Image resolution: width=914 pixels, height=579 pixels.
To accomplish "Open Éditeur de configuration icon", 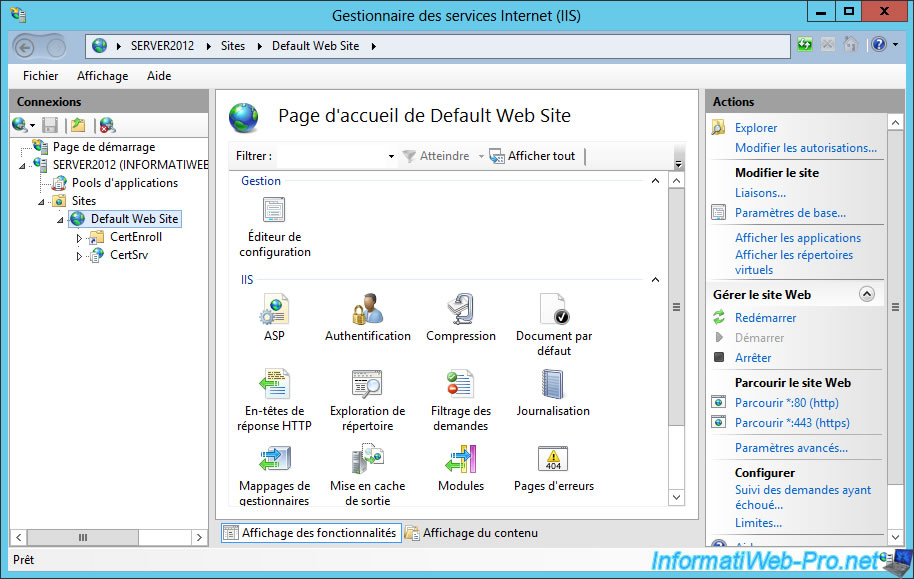I will point(274,211).
